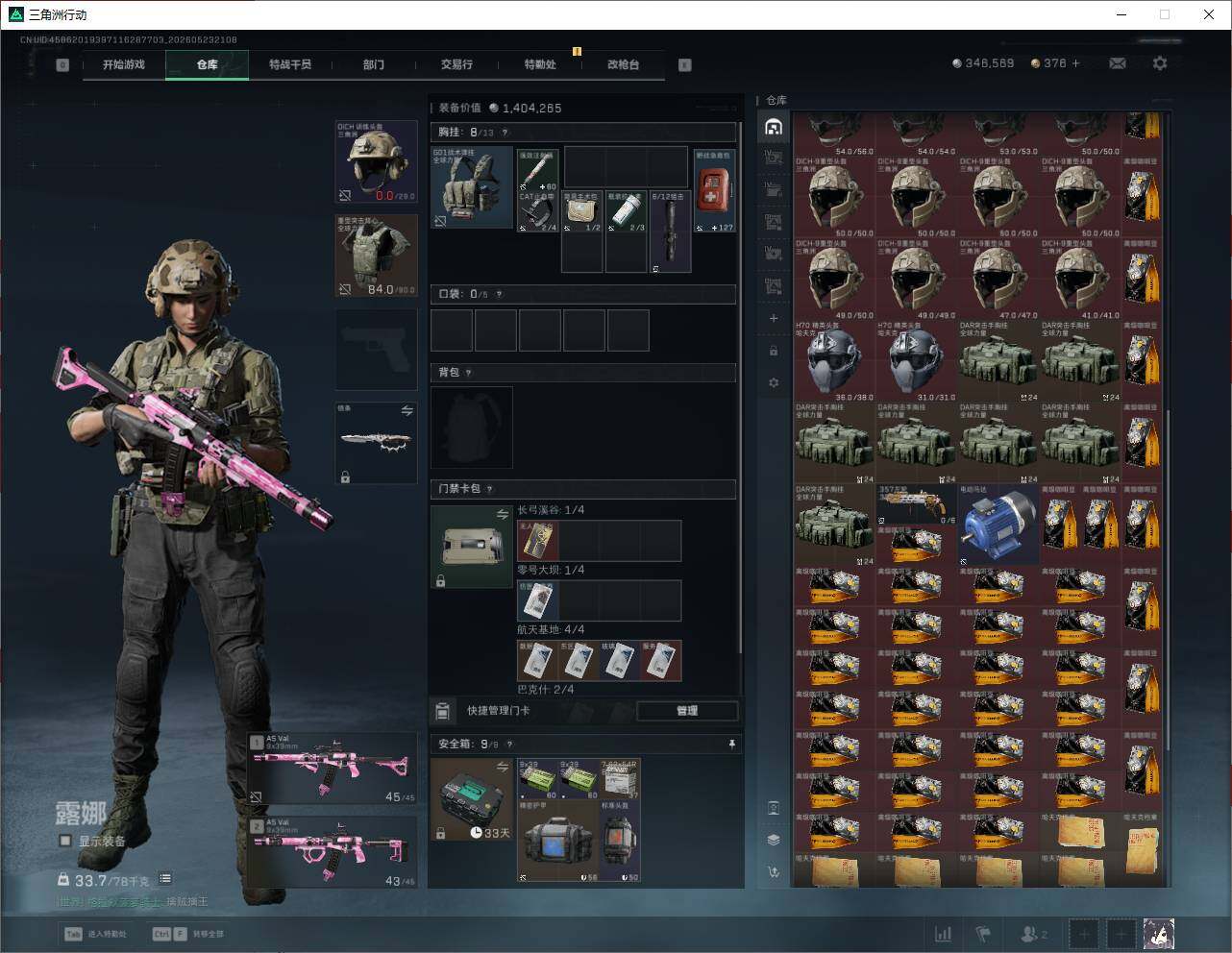Click the swap icon on the melee knife slot
The width and height of the screenshot is (1232, 953).
(x=407, y=410)
